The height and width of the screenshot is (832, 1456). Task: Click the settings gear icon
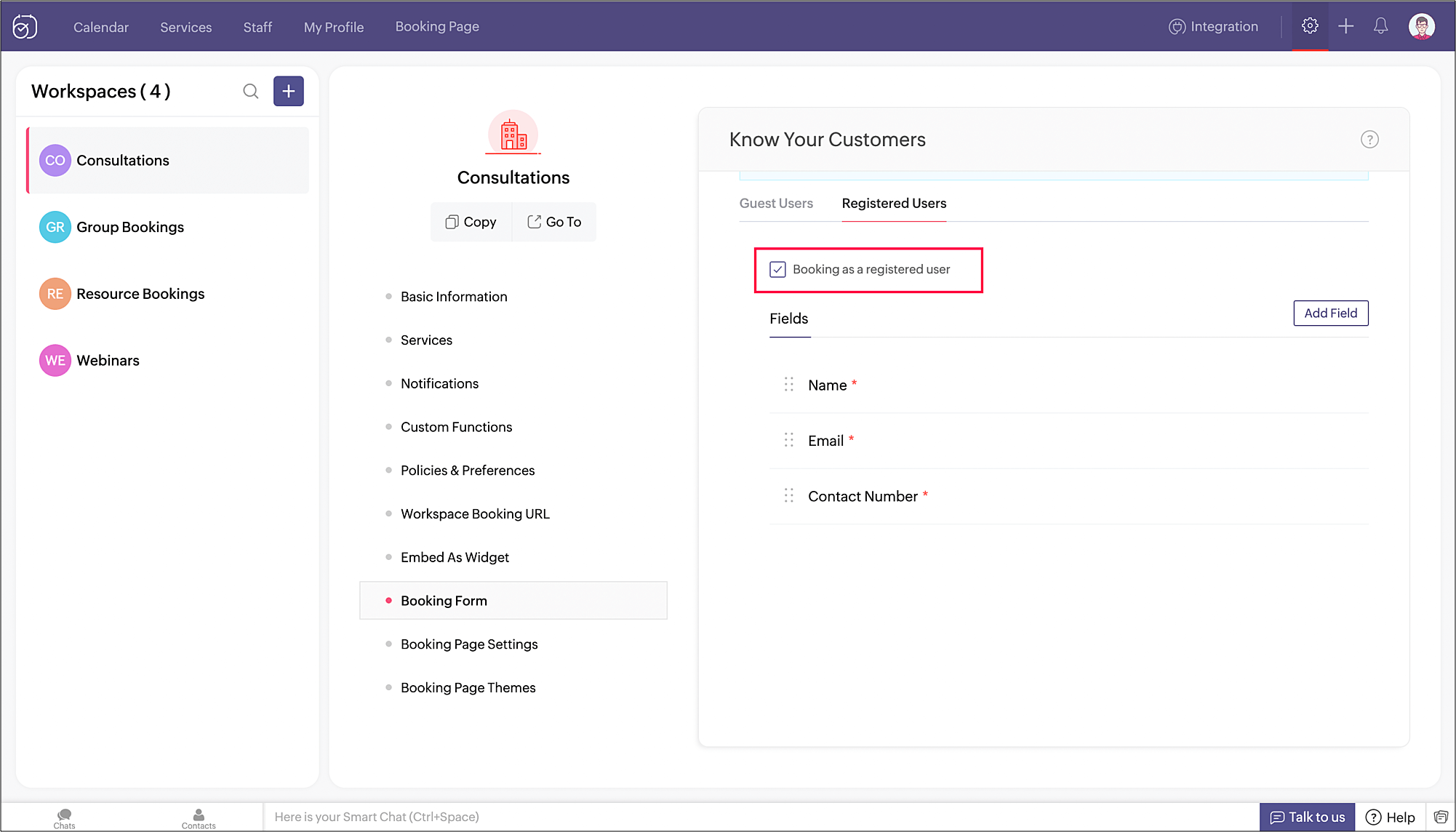click(x=1310, y=26)
